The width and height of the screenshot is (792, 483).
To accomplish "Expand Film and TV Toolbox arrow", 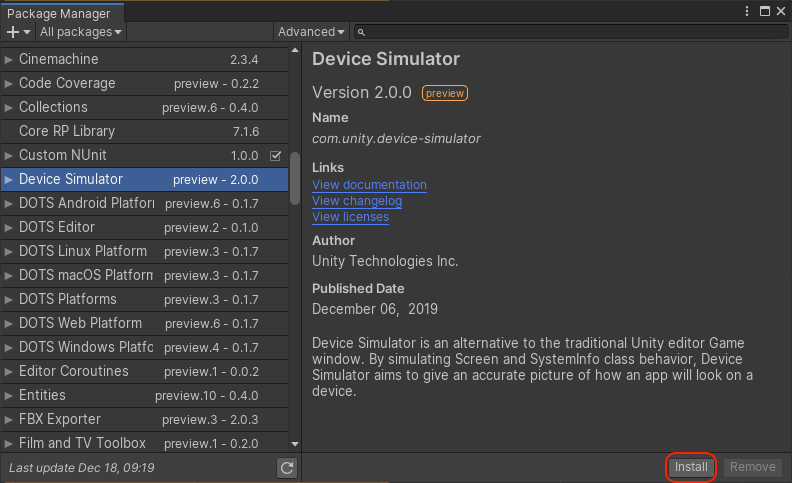I will click(9, 444).
